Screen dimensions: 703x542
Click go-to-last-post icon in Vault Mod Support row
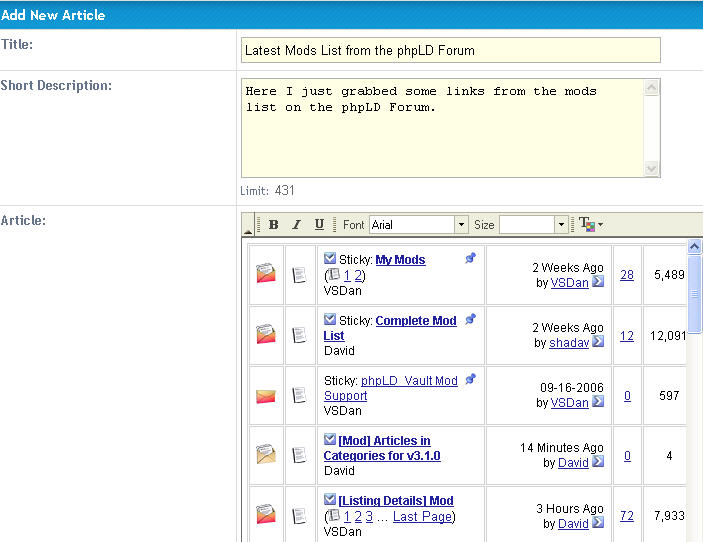click(598, 402)
